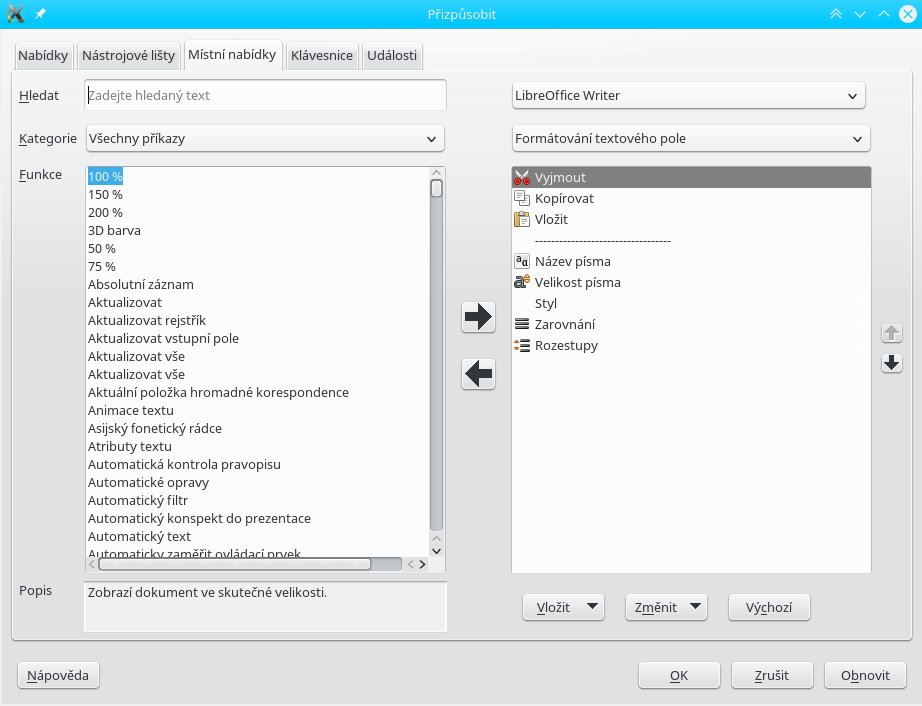Switch to the Nástrojové lišty tab
Viewport: 922px width, 706px height.
128,56
